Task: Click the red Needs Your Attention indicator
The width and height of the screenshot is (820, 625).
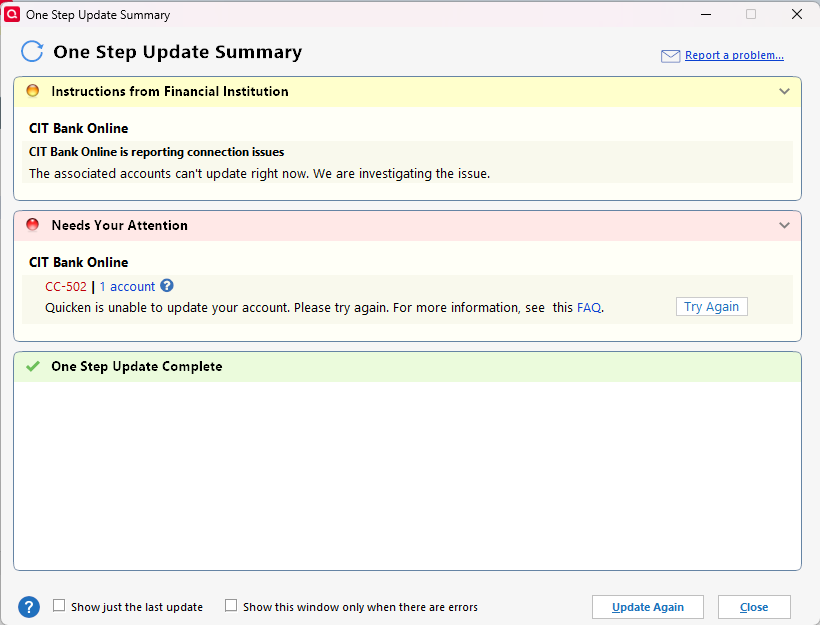Action: click(32, 224)
